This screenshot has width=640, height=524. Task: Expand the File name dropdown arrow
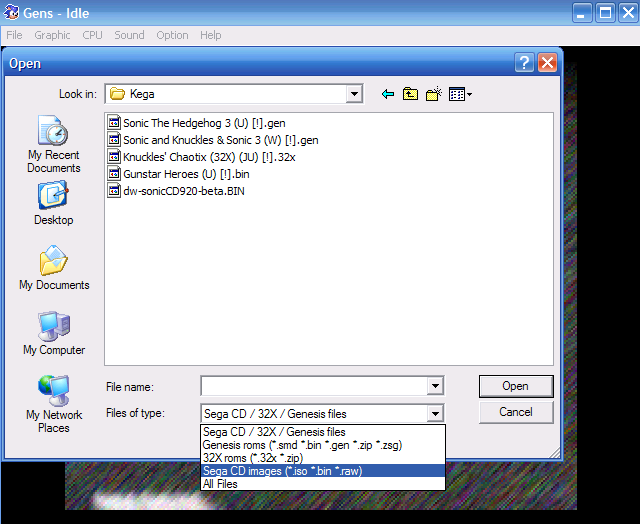[x=434, y=386]
